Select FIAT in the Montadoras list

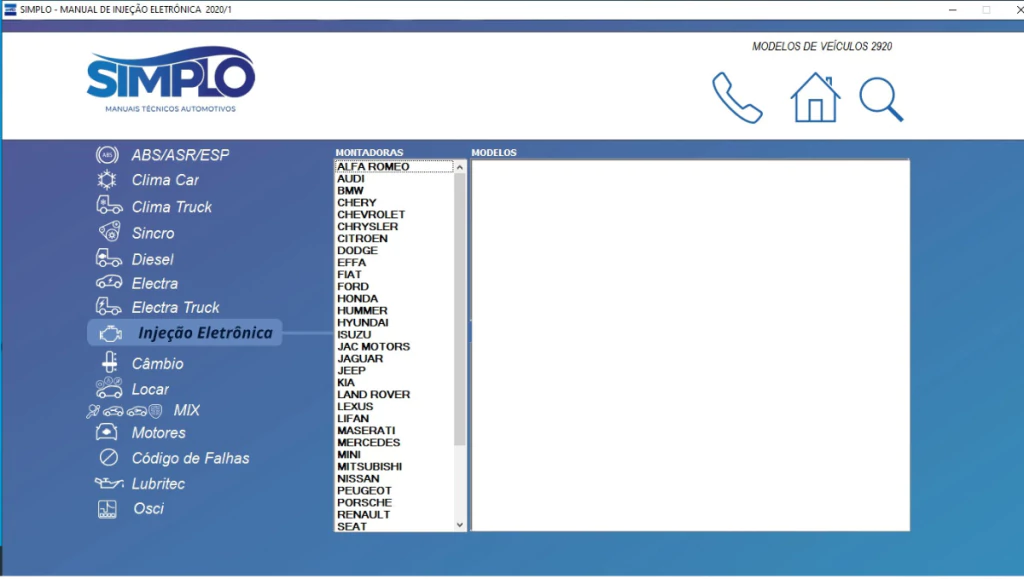coord(394,275)
